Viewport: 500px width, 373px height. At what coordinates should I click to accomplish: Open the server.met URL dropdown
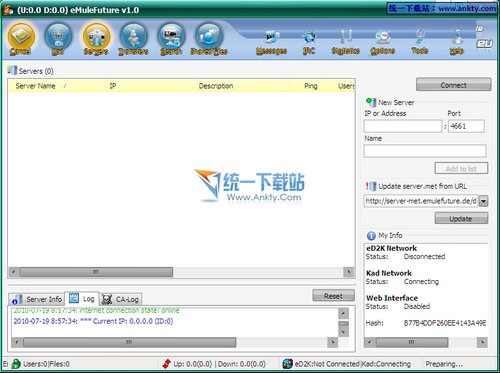pos(483,201)
